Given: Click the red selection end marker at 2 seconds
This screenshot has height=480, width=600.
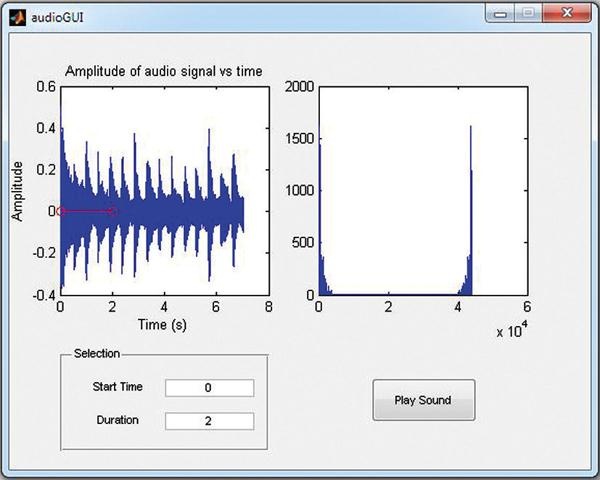Looking at the screenshot, I should click(x=112, y=211).
